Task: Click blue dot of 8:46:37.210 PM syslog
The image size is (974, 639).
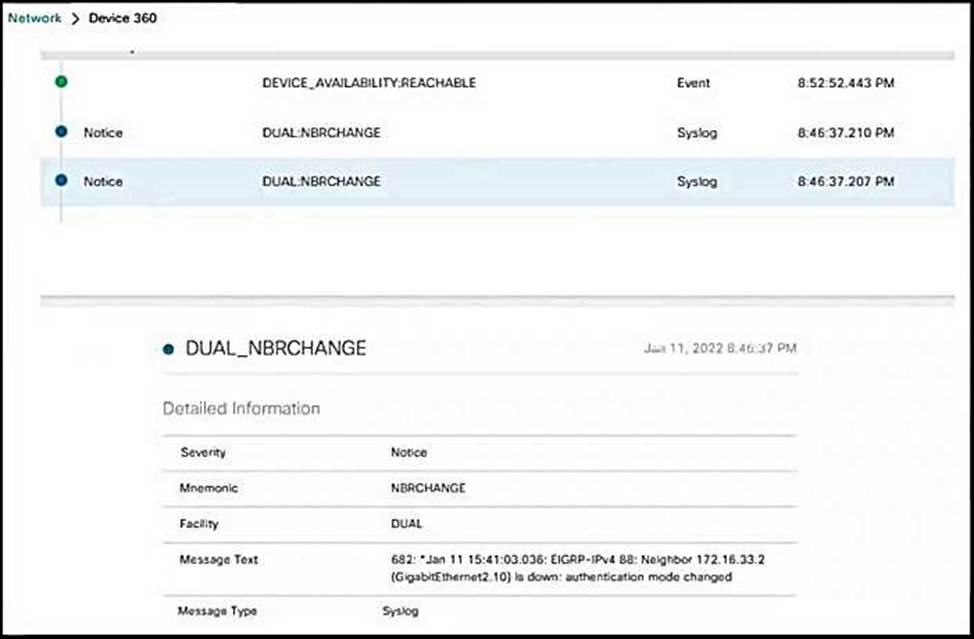Action: 61,132
